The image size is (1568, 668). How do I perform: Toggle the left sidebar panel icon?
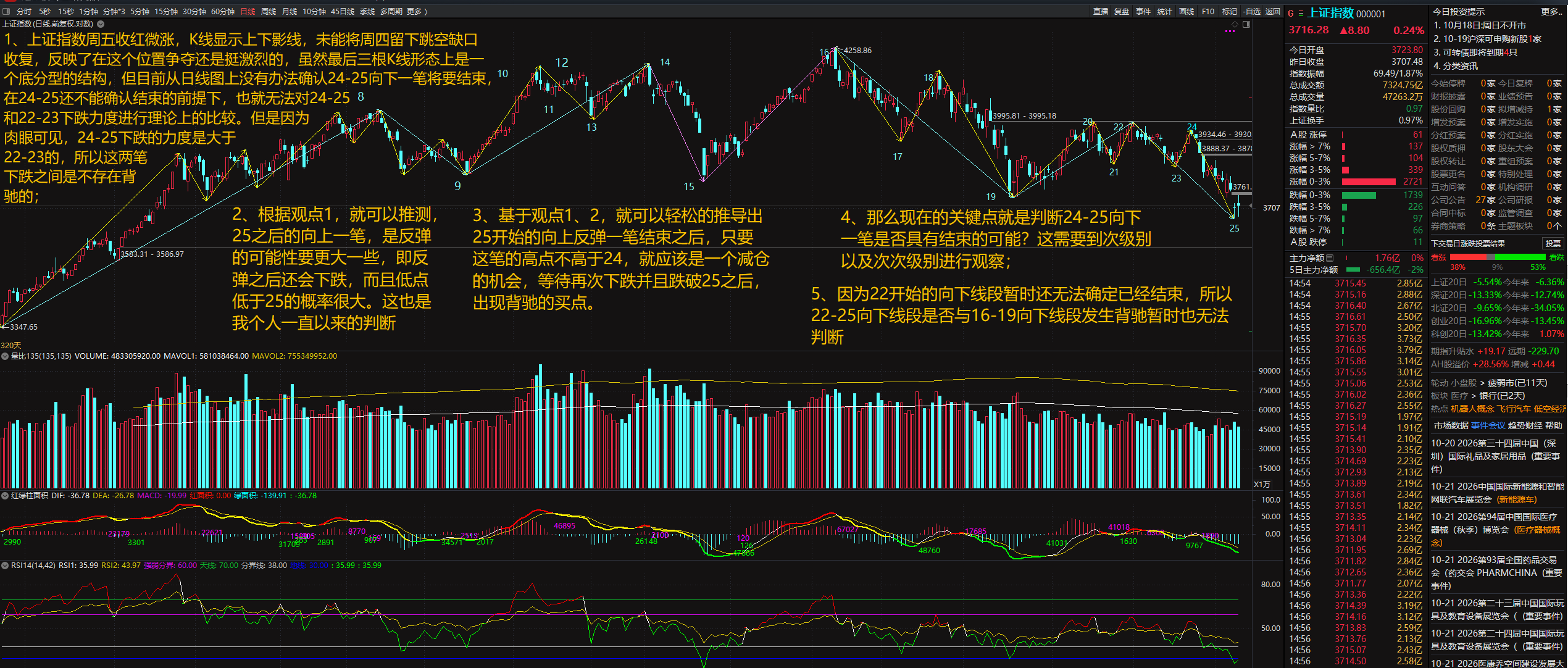[x=6, y=11]
